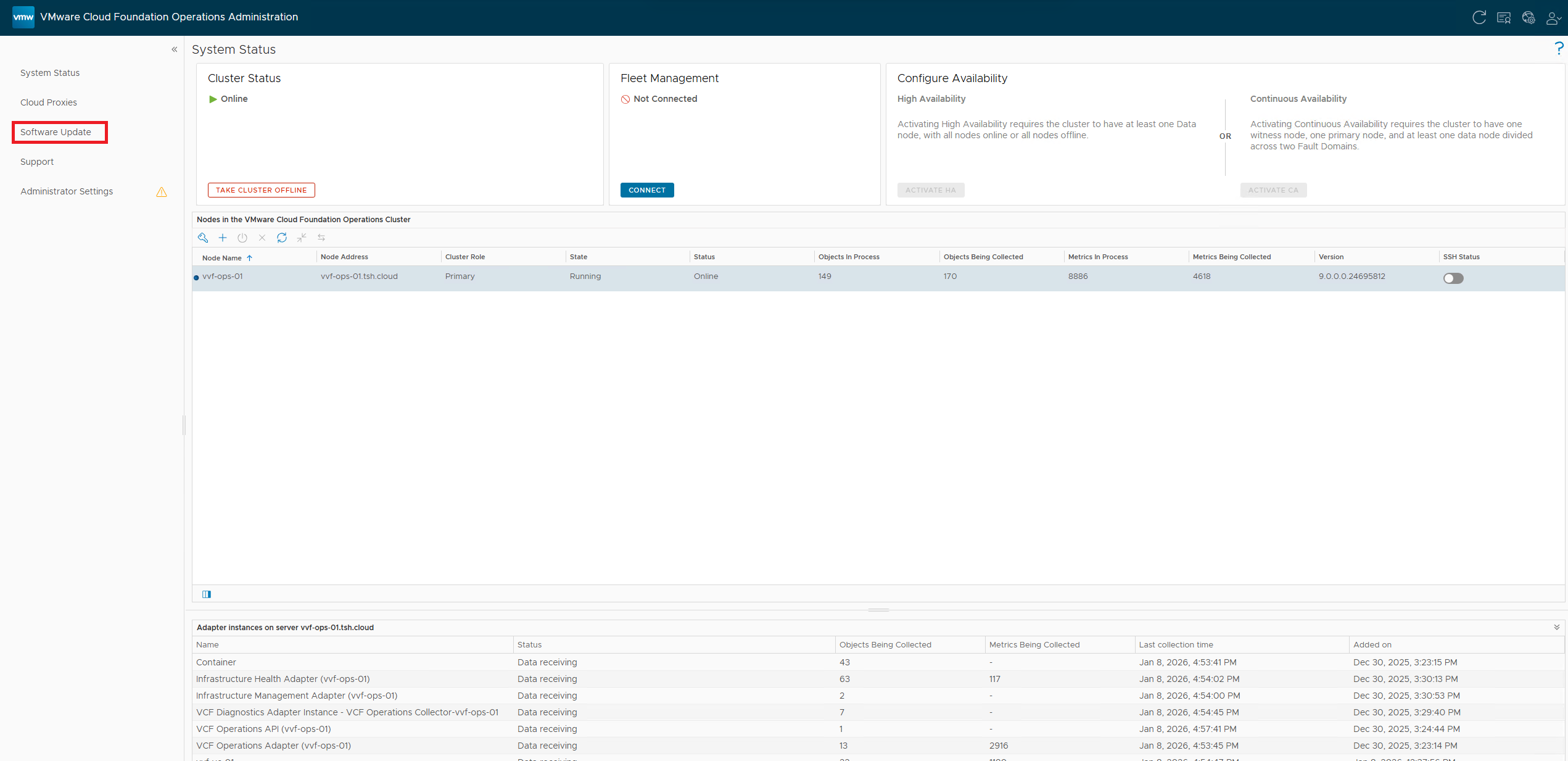Open the SSL certificate icon in header
Screen dimensions: 1568x761
pyautogui.click(x=1504, y=17)
